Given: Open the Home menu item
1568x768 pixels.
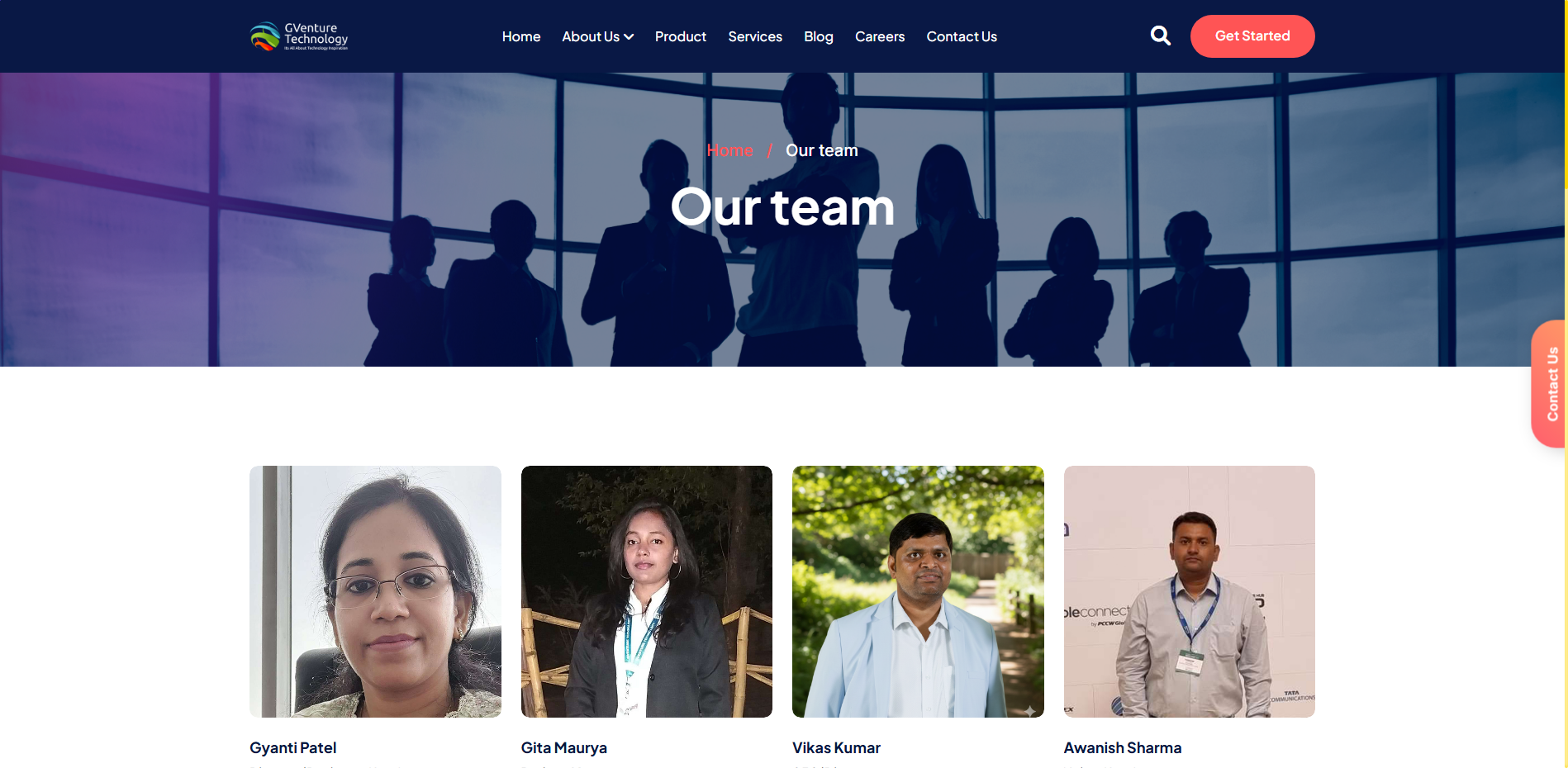Looking at the screenshot, I should [521, 36].
